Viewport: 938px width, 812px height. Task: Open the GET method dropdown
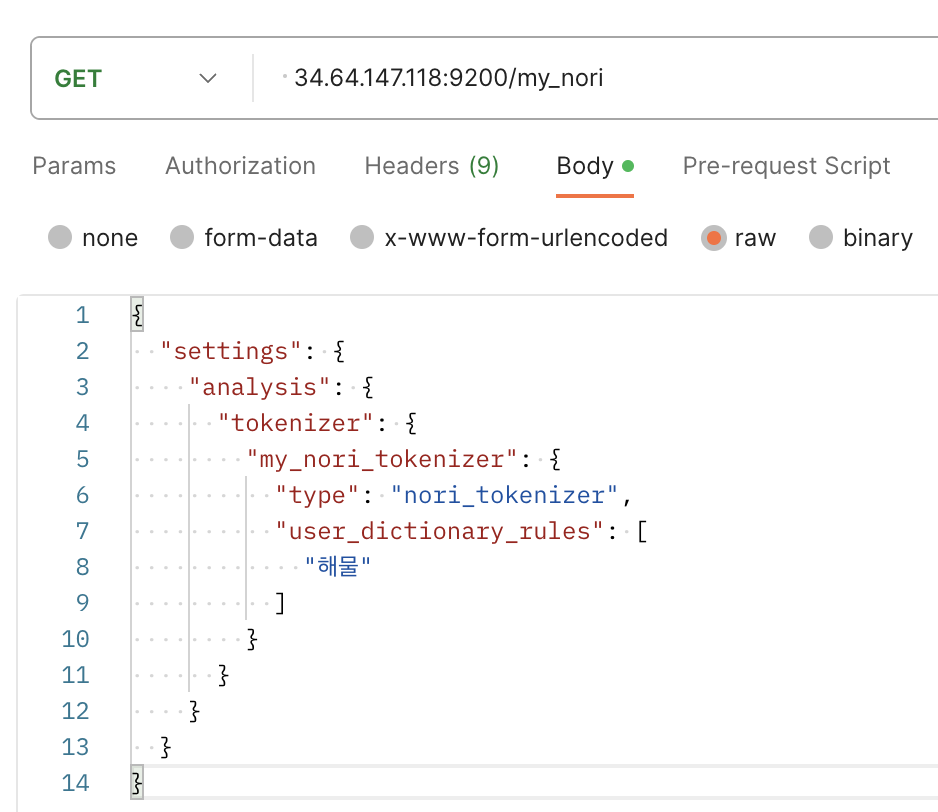(135, 78)
